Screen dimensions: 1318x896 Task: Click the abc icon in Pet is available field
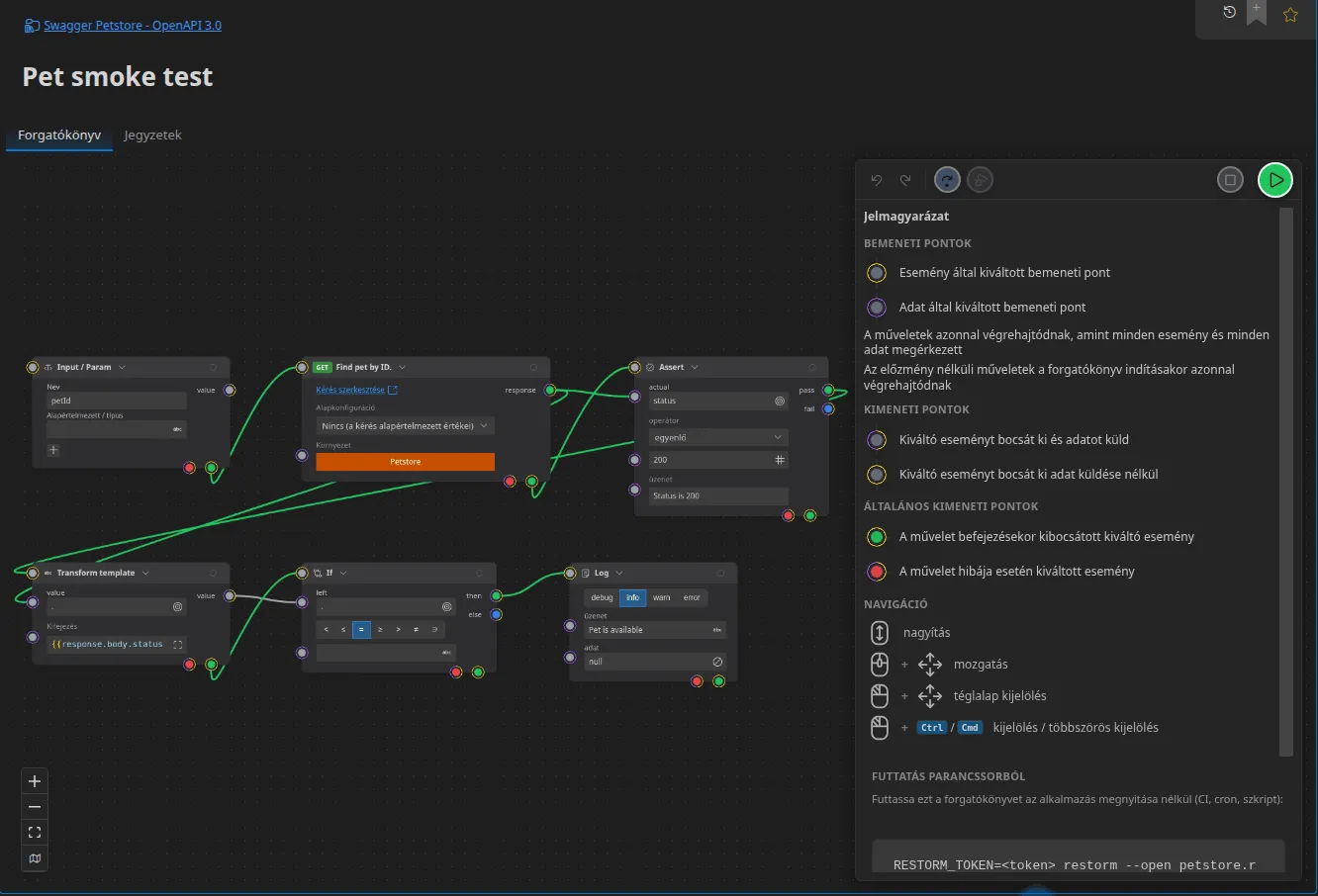(x=717, y=630)
